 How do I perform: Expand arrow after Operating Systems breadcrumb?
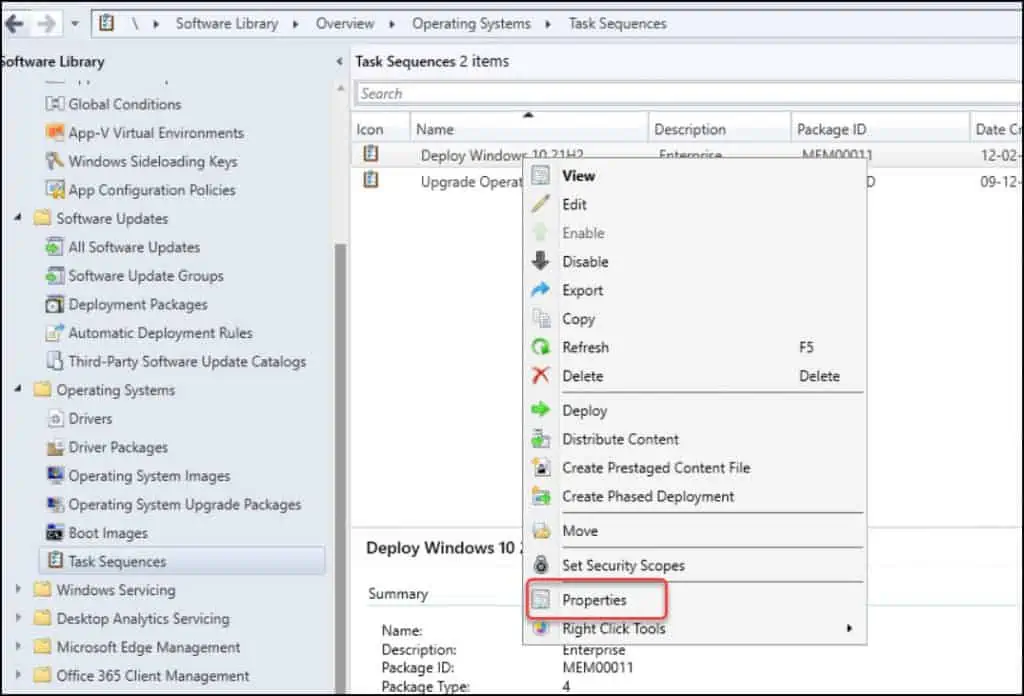pyautogui.click(x=548, y=24)
